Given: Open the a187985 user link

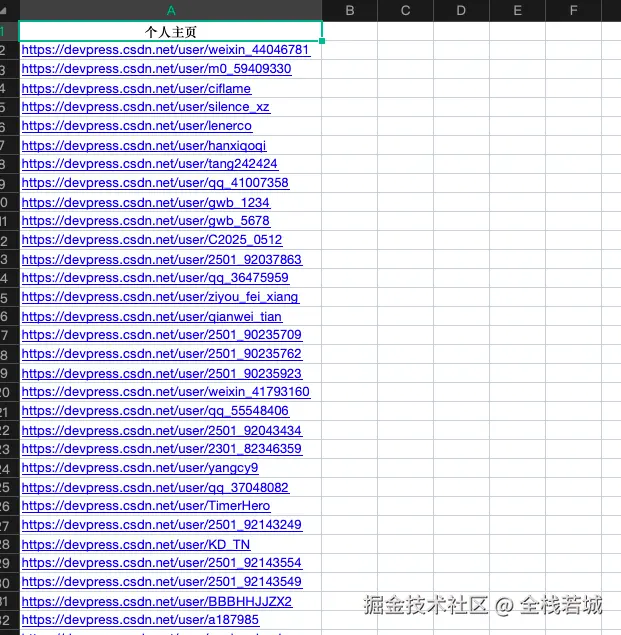Looking at the screenshot, I should [x=140, y=620].
